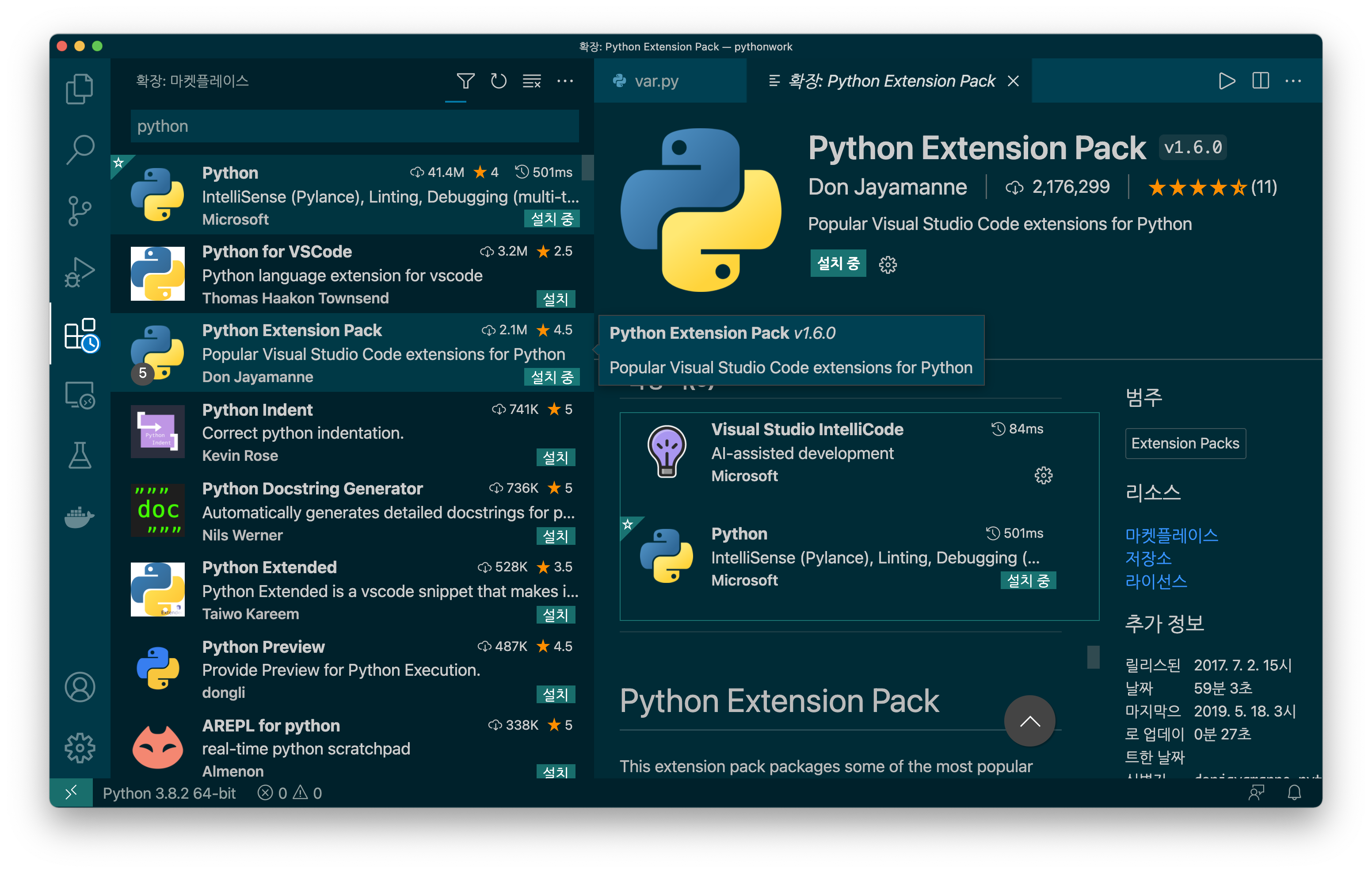1372x873 pixels.
Task: Open the 라이선스 license link
Action: coord(1156,581)
